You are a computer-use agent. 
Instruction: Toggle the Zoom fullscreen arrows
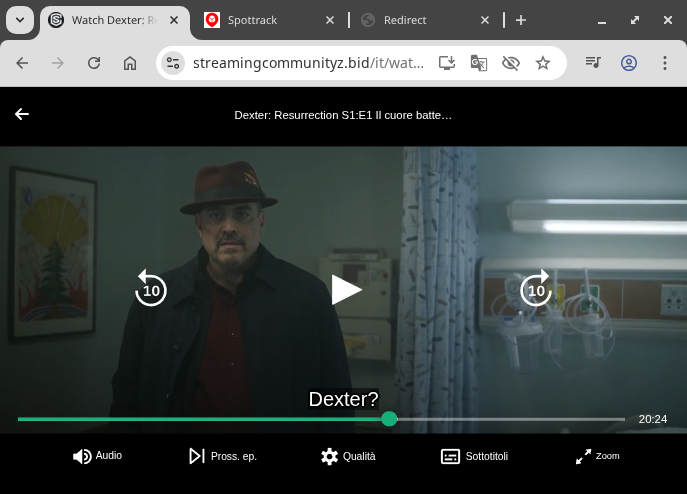pyautogui.click(x=598, y=456)
